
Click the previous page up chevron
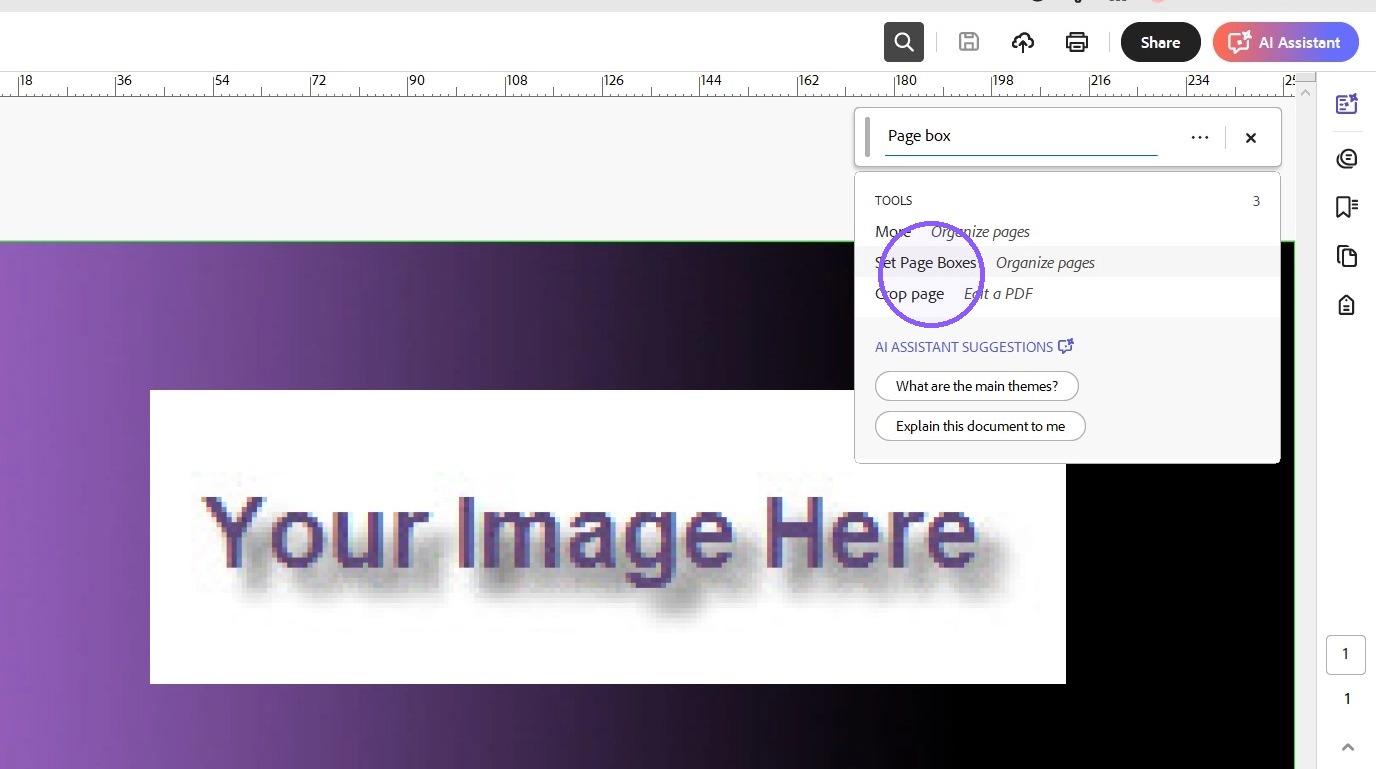[1347, 746]
